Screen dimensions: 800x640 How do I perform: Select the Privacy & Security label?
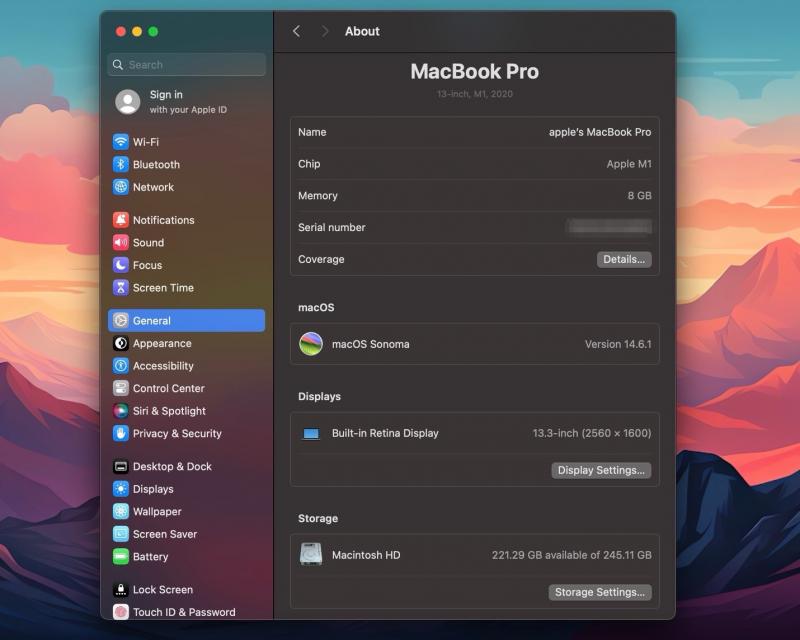click(177, 433)
